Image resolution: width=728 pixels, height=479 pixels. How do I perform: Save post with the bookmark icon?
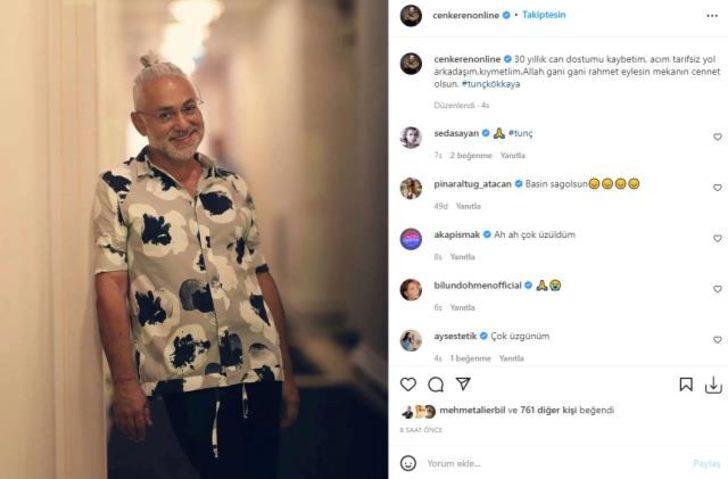pyautogui.click(x=686, y=384)
